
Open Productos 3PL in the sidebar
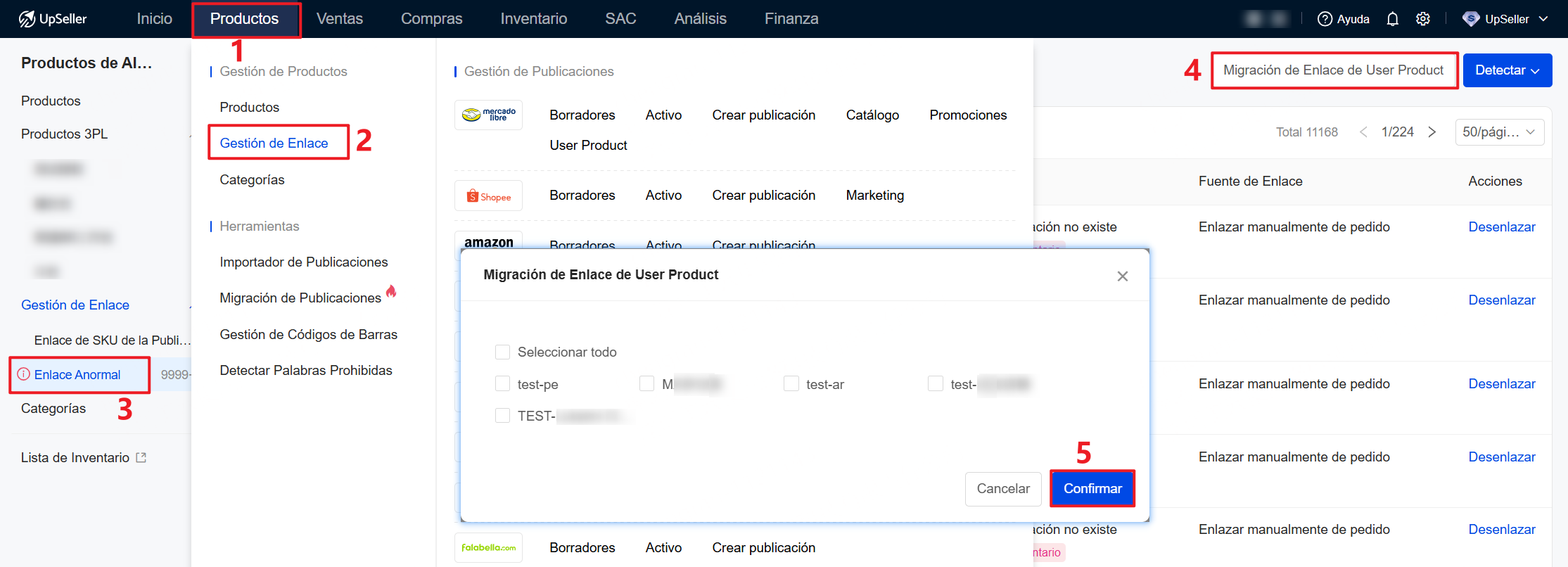[x=65, y=134]
